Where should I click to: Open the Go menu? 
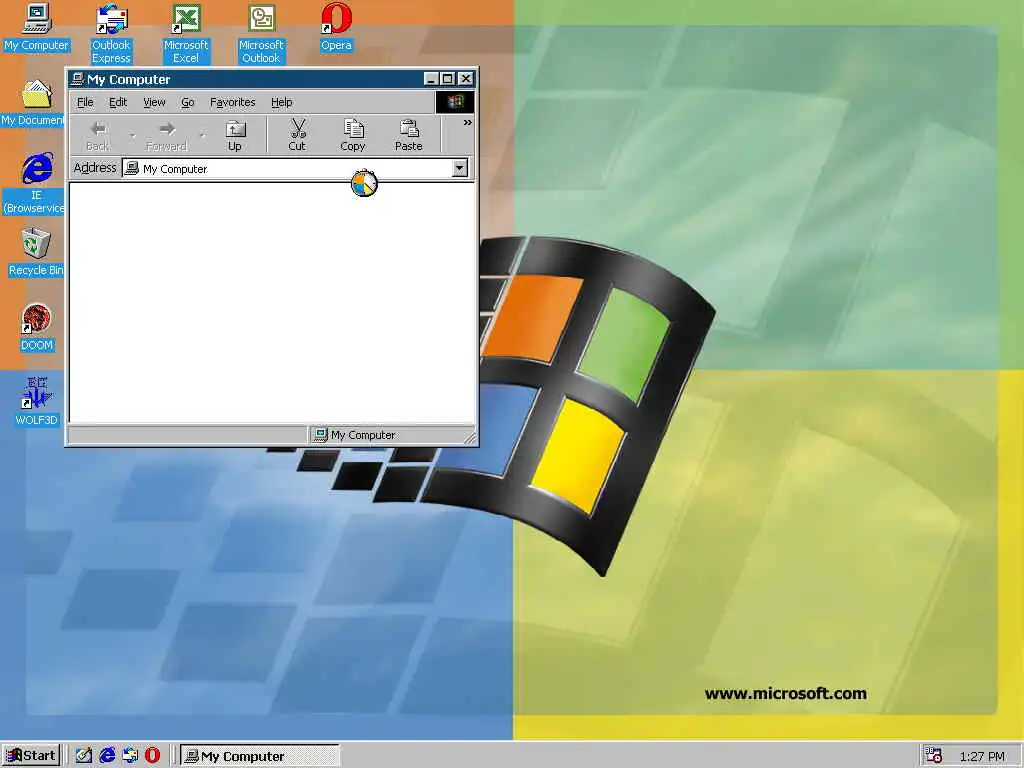(188, 102)
